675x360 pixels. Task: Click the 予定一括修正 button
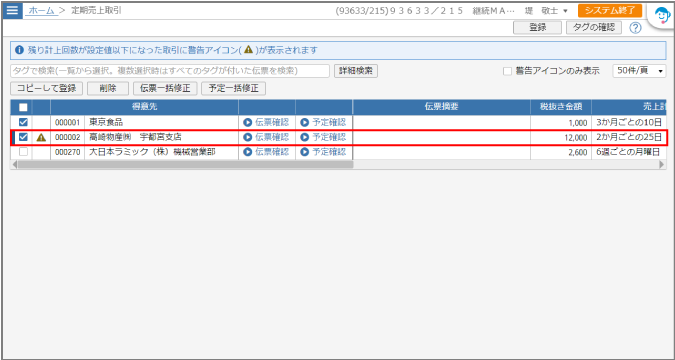(x=234, y=89)
